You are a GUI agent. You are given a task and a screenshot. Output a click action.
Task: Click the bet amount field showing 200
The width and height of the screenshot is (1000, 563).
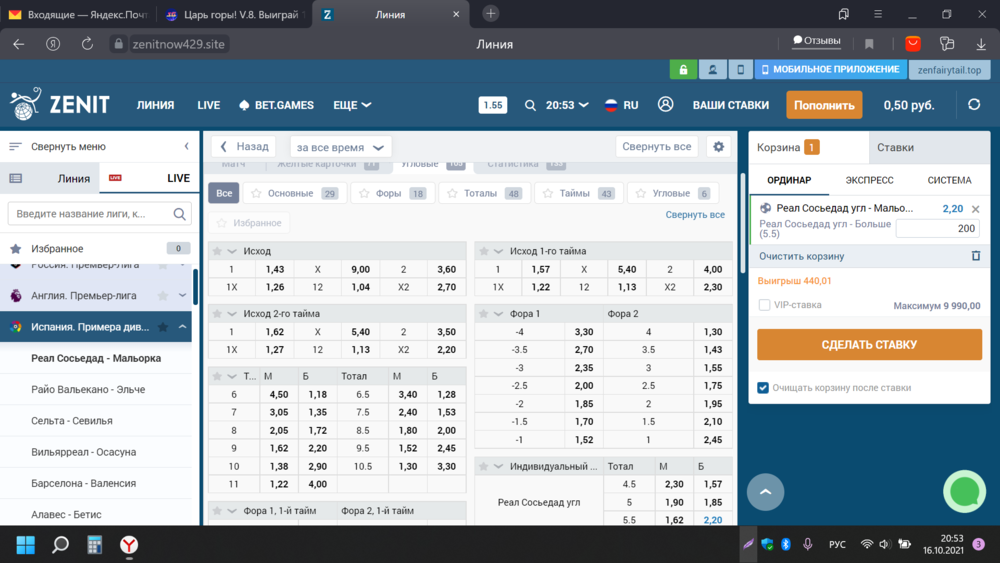coord(938,228)
